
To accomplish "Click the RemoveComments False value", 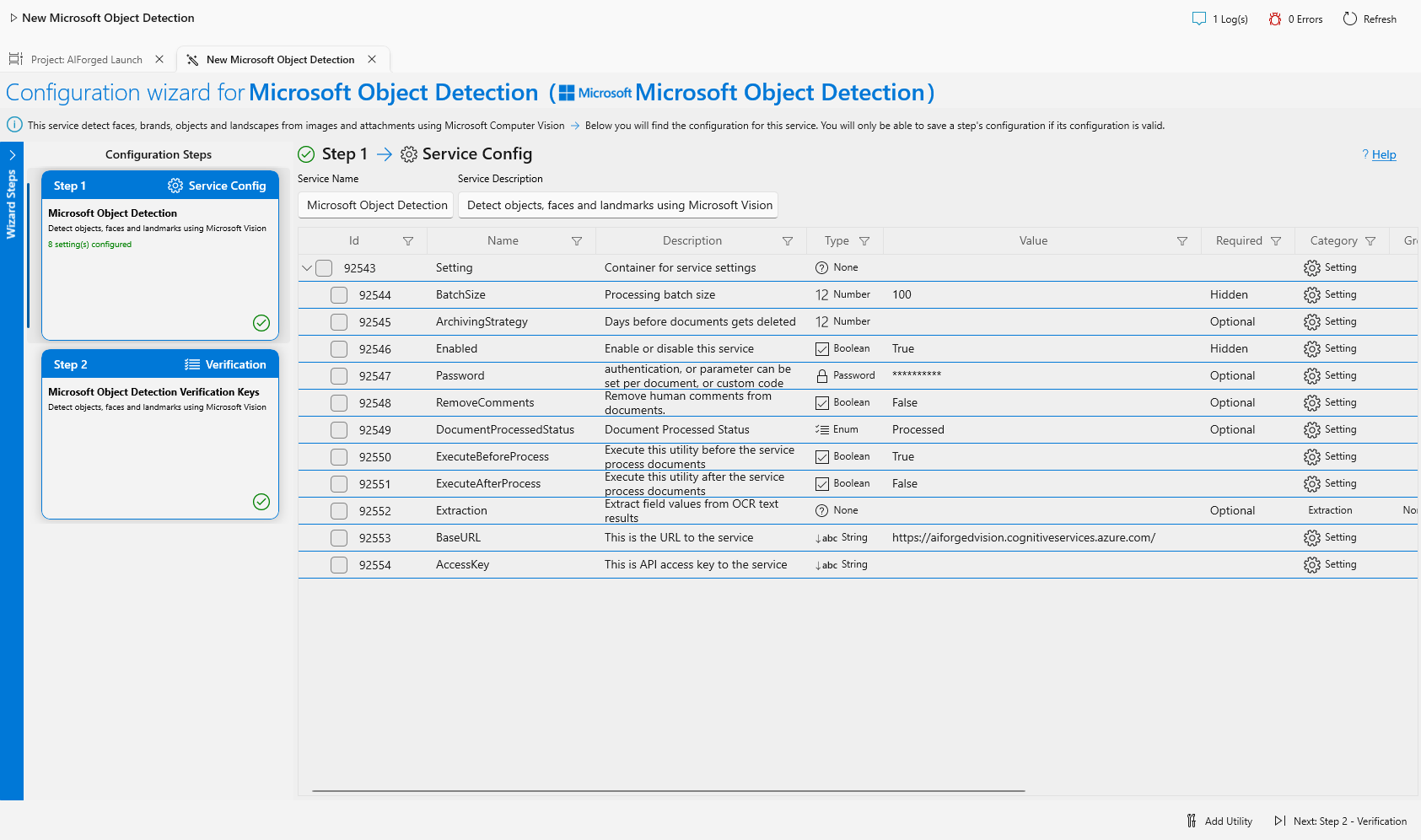I will pos(904,403).
